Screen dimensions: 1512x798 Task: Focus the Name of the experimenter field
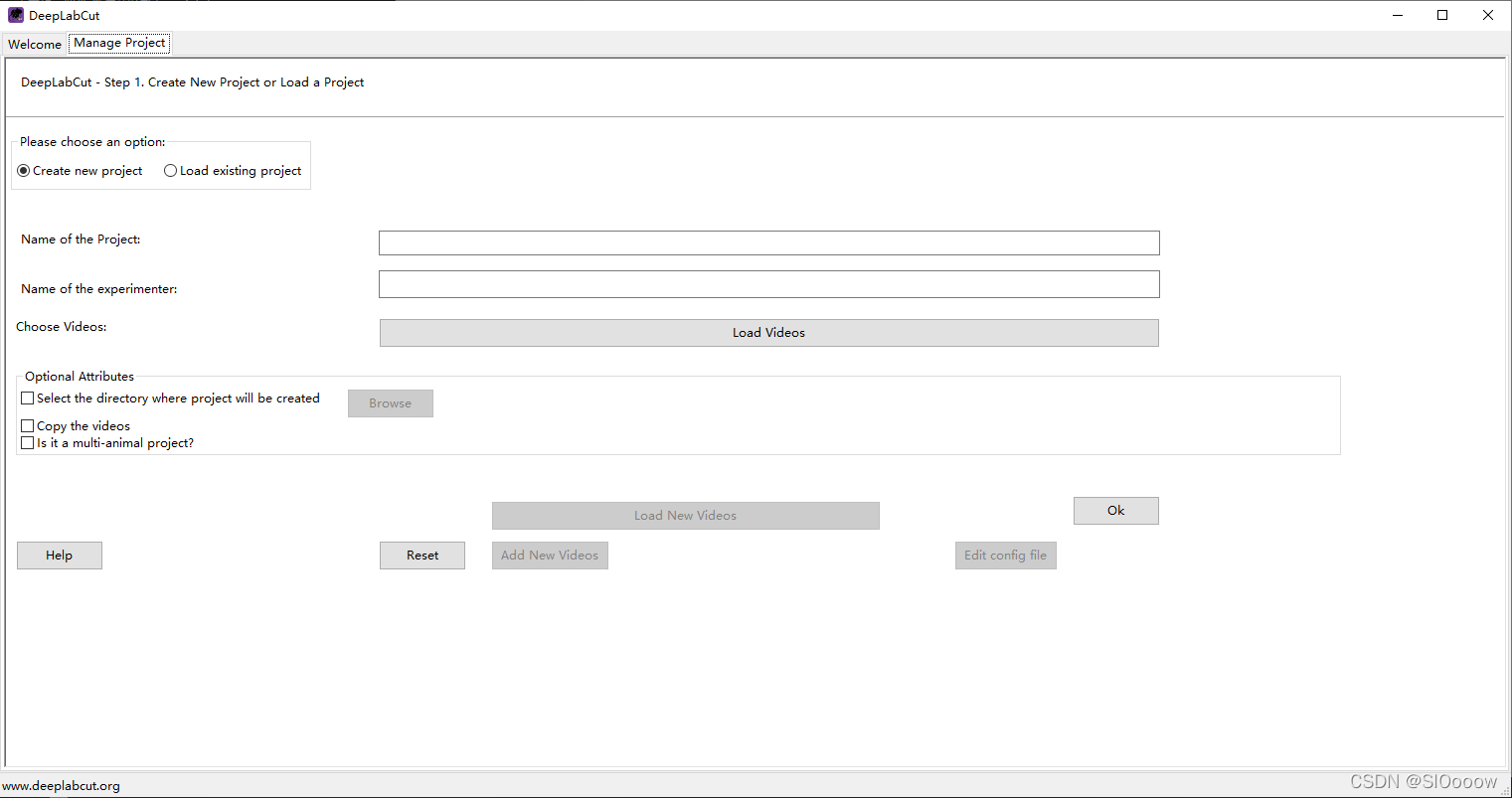[768, 284]
